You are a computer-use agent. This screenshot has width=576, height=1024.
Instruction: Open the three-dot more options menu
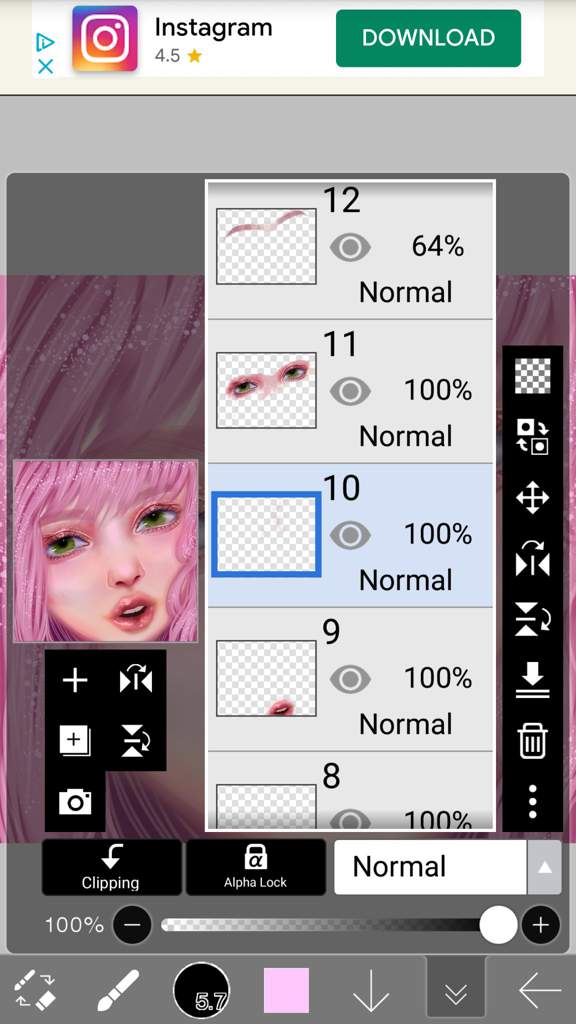tap(532, 801)
